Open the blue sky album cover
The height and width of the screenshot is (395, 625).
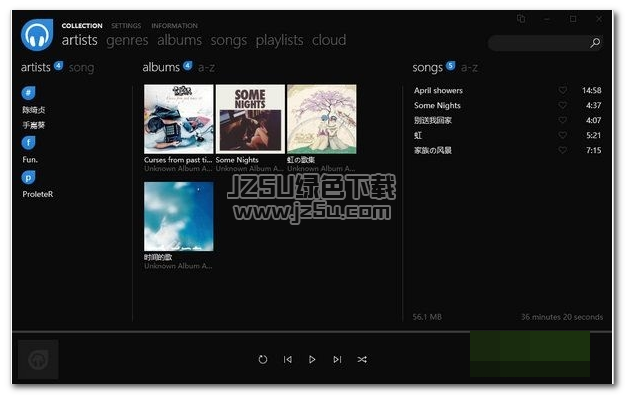point(179,216)
